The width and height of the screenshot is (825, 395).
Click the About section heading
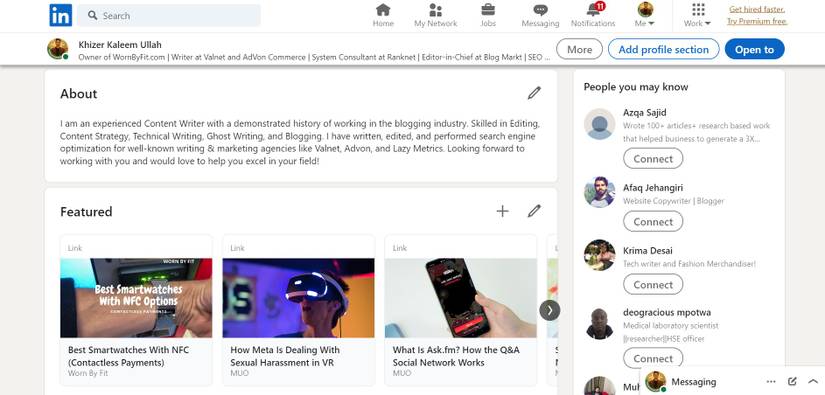point(78,94)
